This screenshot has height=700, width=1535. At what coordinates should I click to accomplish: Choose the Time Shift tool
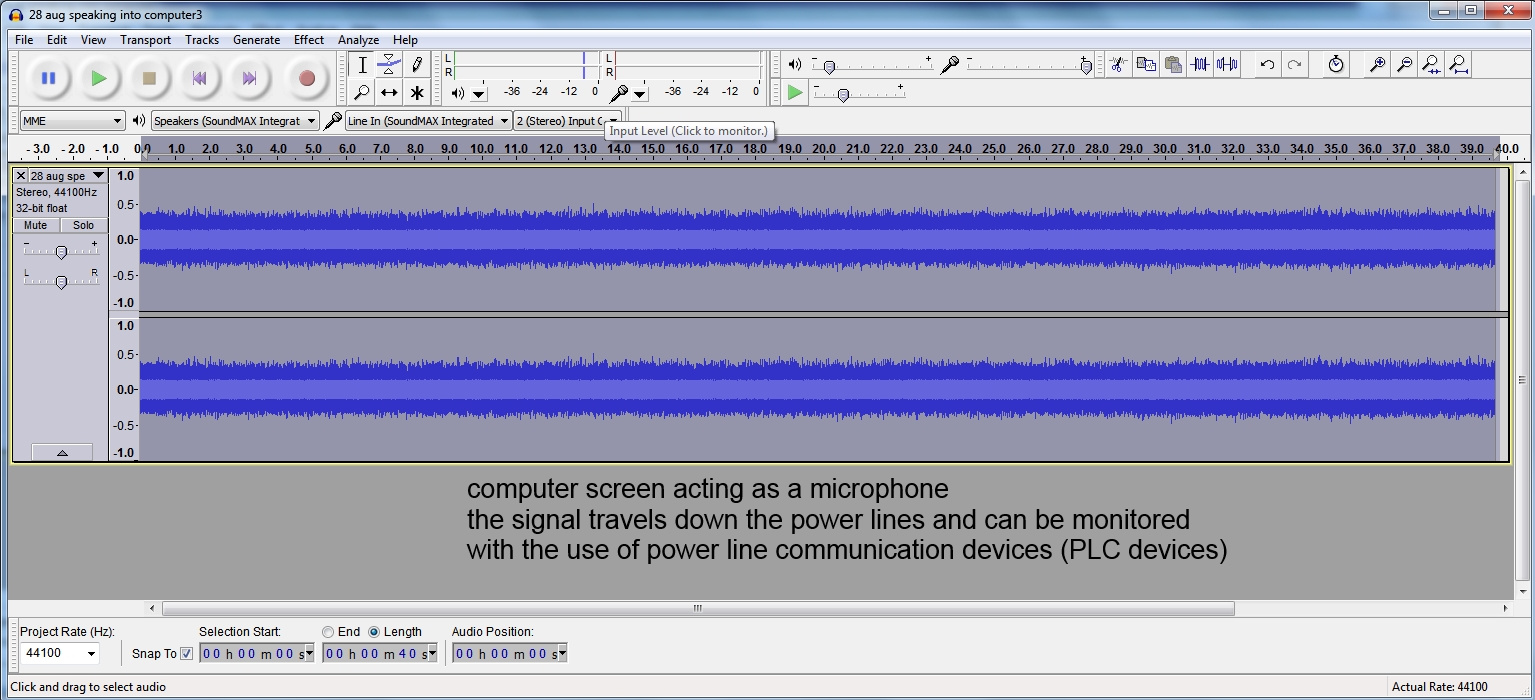(389, 93)
